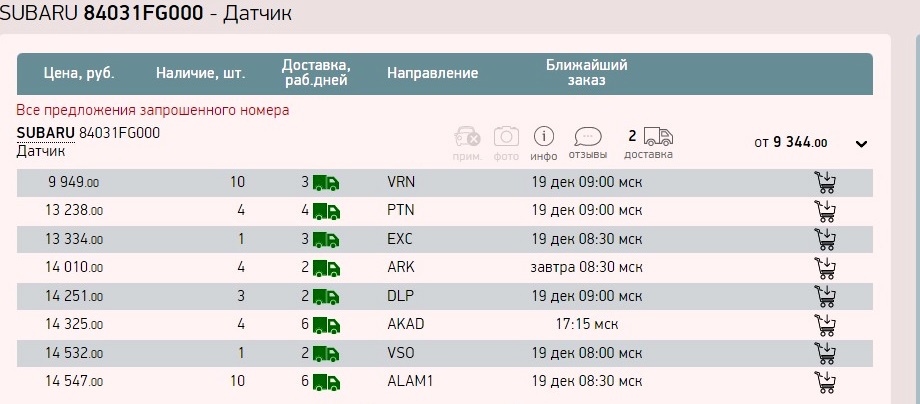Collapse the offers list with chevron arrow
The width and height of the screenshot is (920, 404).
[x=861, y=144]
